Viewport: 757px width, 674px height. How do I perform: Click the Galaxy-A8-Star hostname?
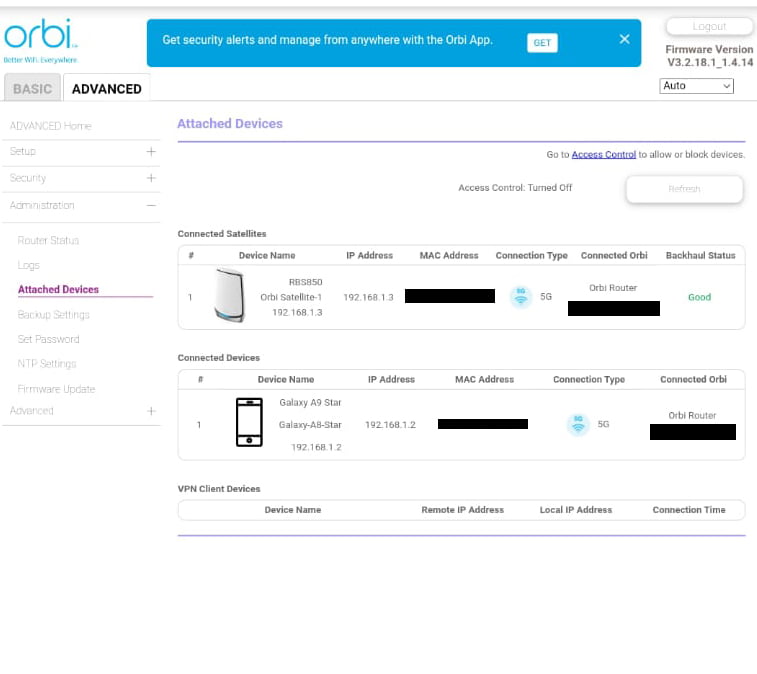pos(310,425)
